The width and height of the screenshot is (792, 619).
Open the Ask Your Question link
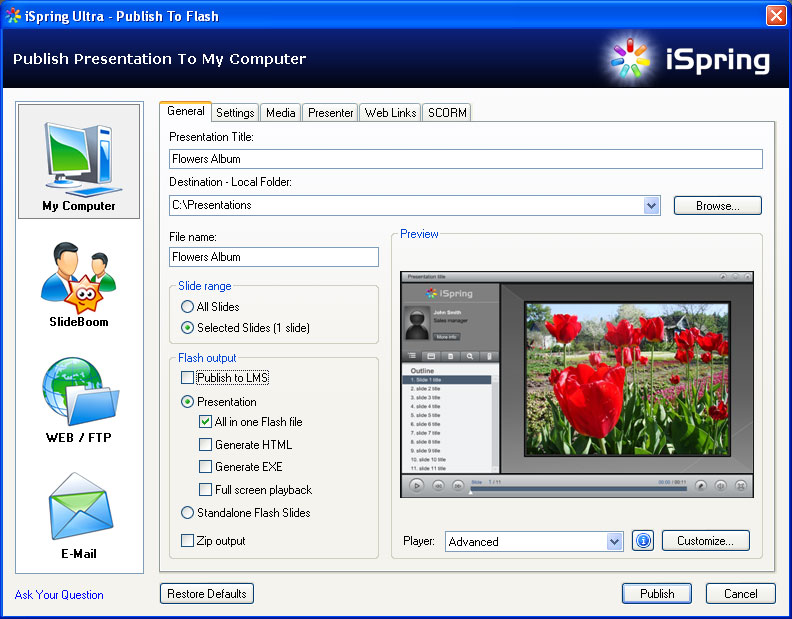(x=59, y=595)
